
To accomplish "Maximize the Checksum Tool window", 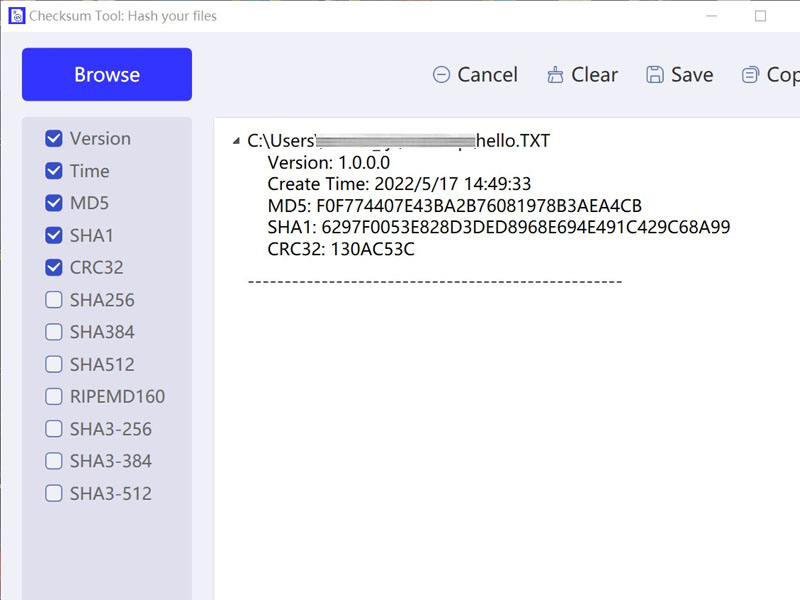I will 760,16.
